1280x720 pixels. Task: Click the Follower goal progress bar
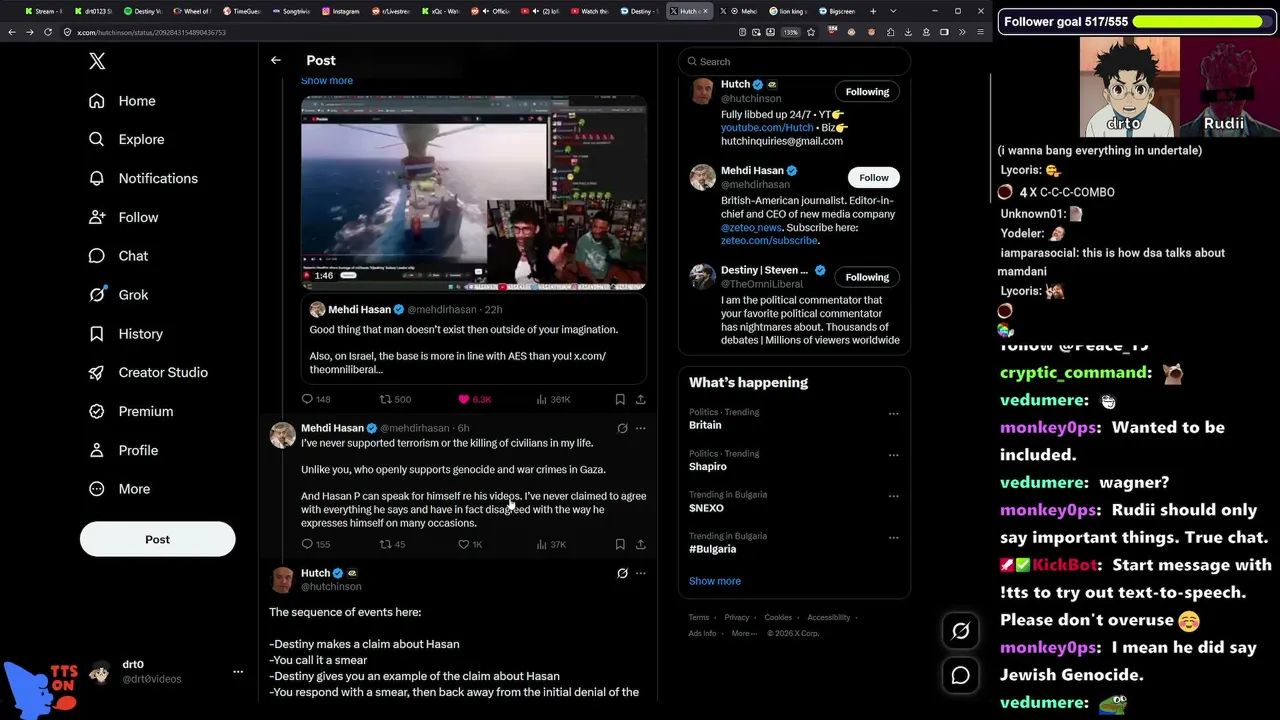pos(1201,21)
